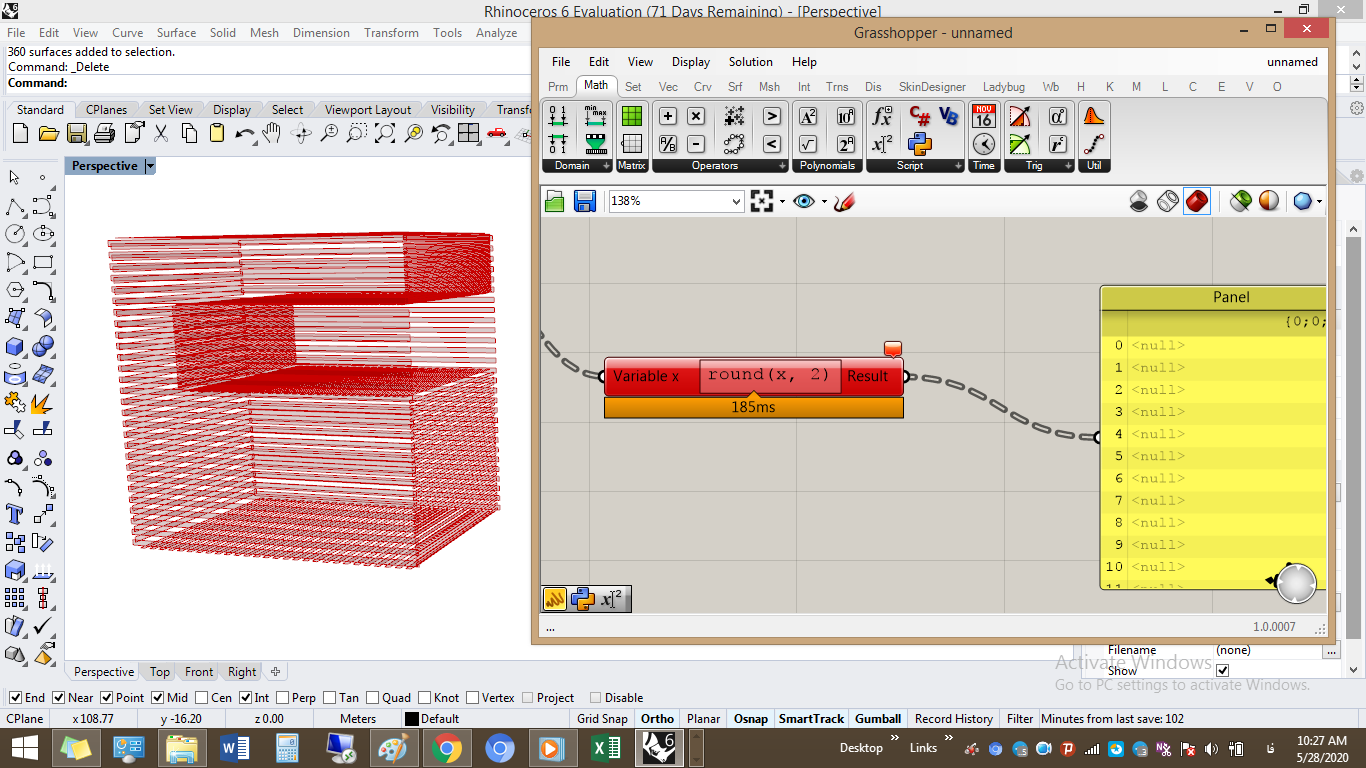Expand the Perspective viewport title dropdown arrow
The image size is (1366, 768).
150,166
